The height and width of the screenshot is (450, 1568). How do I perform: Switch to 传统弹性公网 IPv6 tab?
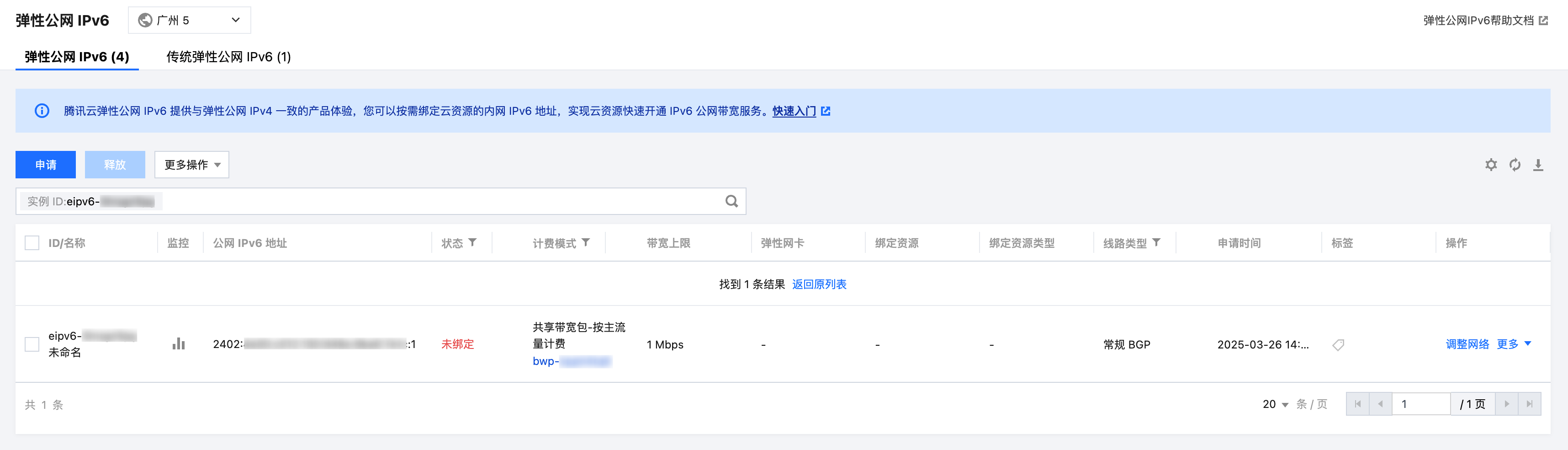point(228,57)
